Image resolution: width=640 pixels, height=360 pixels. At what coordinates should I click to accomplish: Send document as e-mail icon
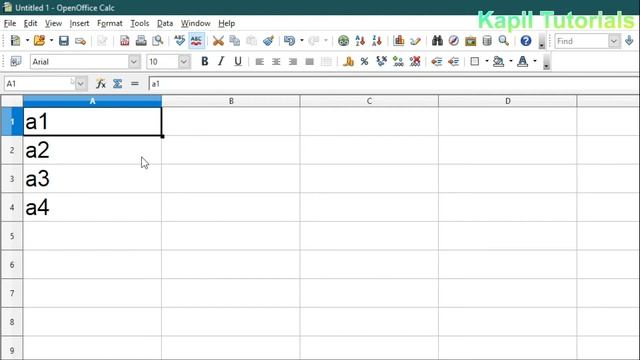click(80, 41)
